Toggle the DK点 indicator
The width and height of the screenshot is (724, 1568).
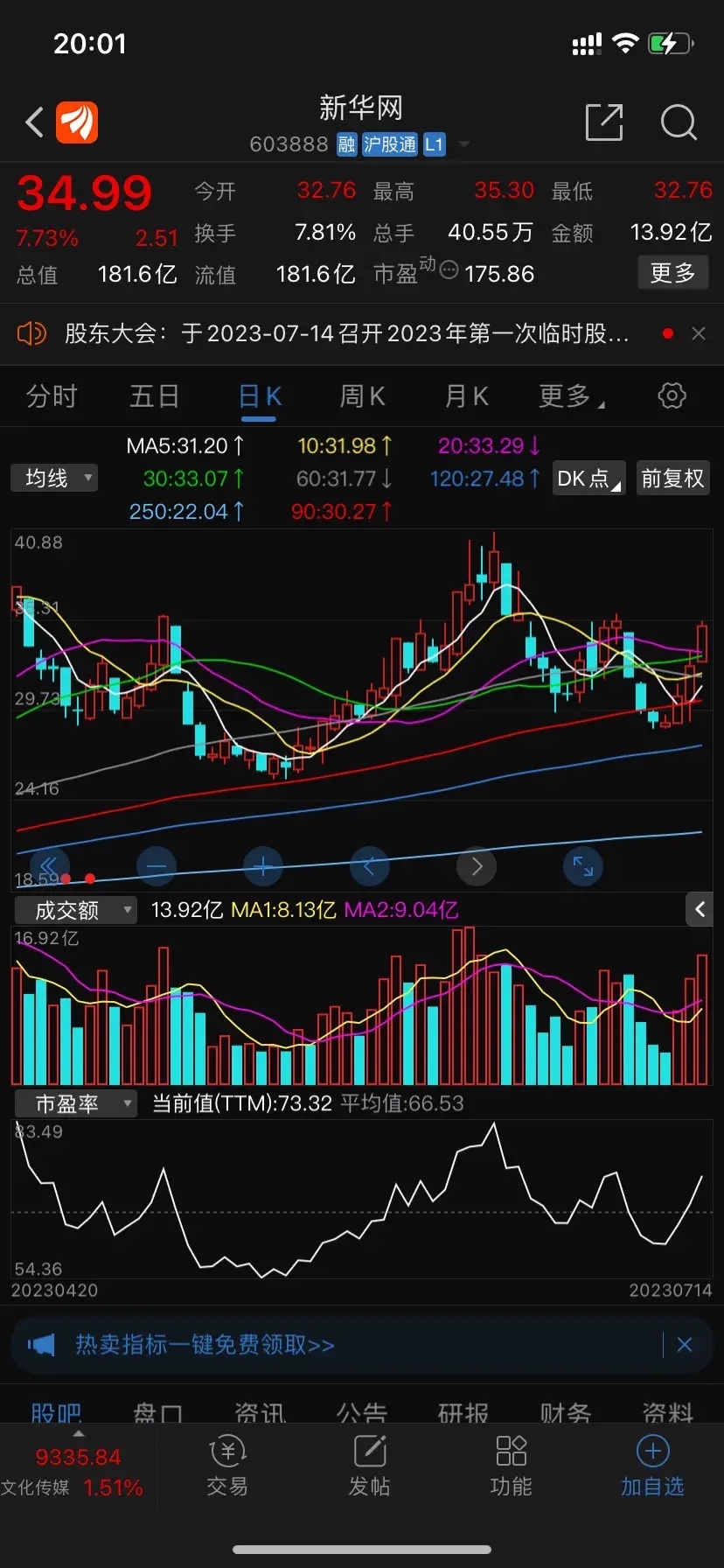[588, 479]
